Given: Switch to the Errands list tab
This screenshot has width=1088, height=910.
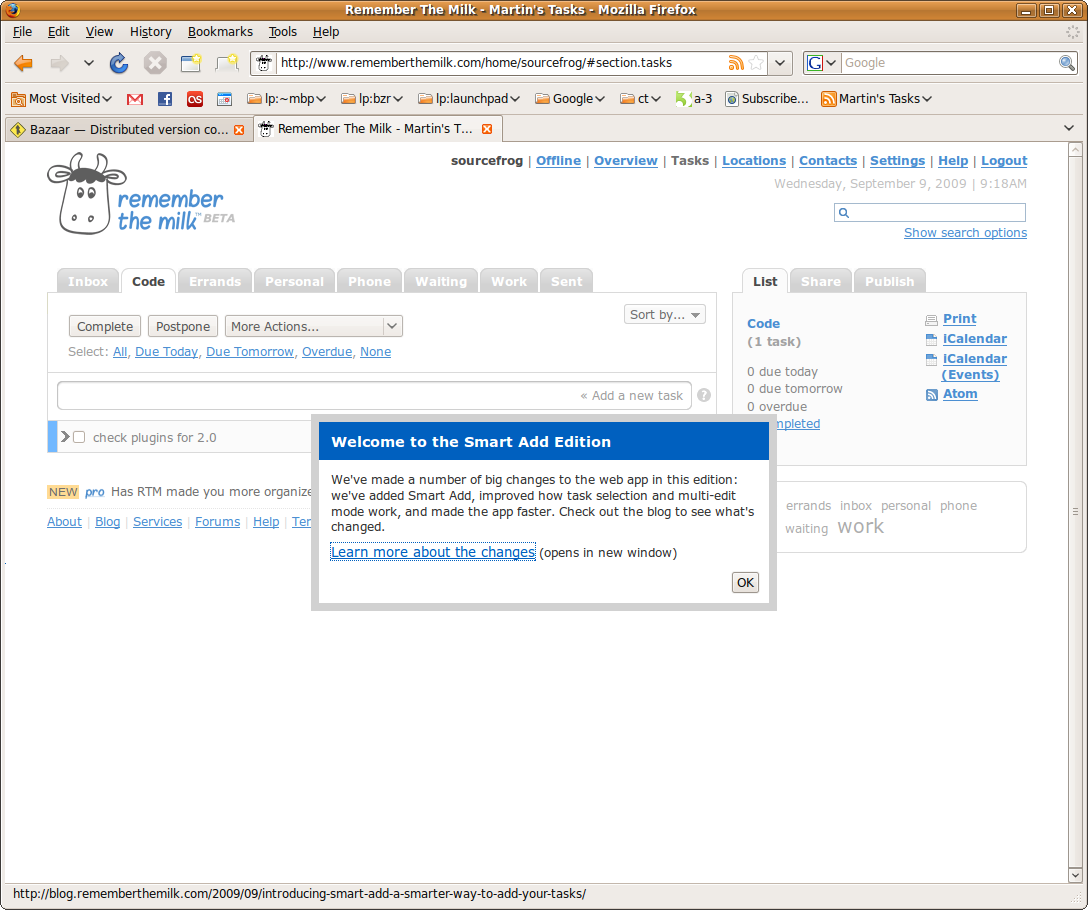Looking at the screenshot, I should coord(215,281).
